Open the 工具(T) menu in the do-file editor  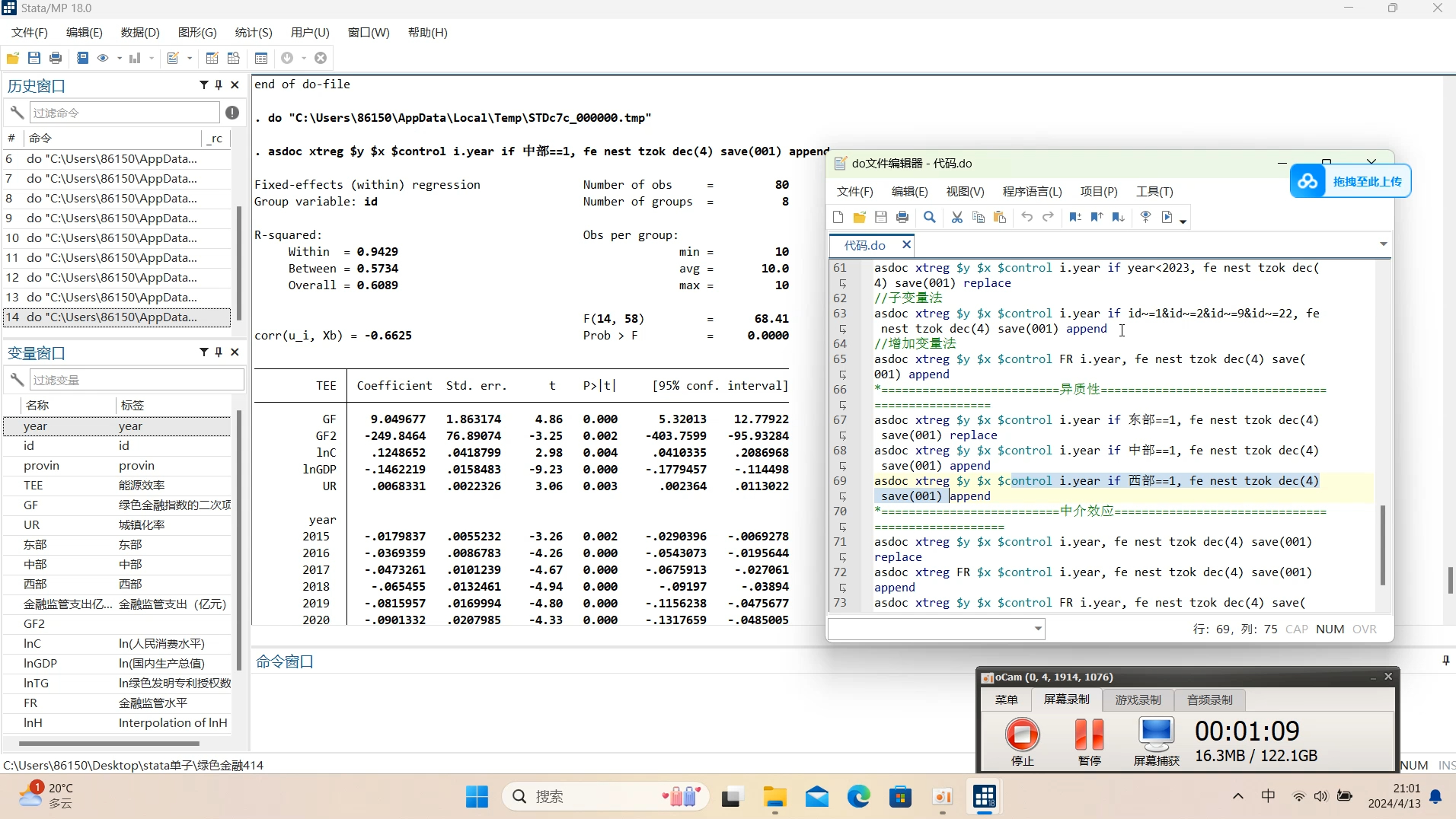tap(1154, 191)
